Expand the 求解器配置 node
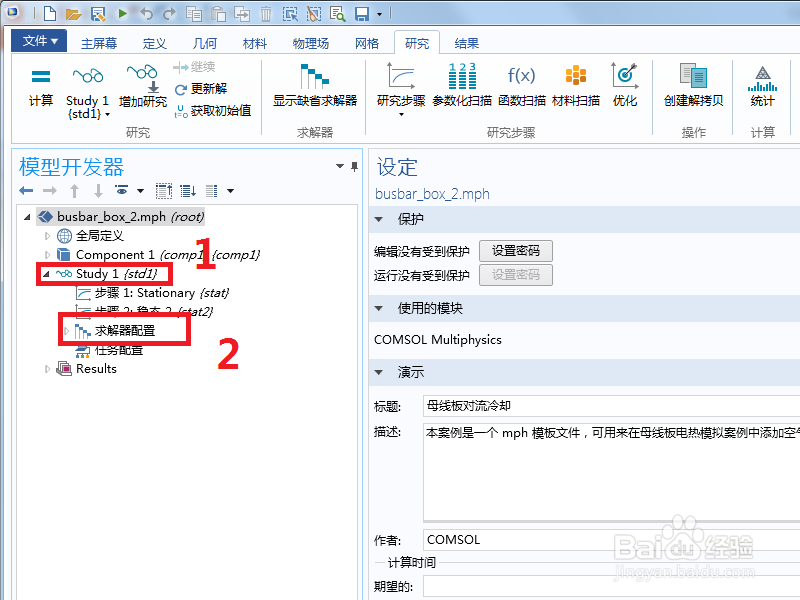 tap(66, 331)
